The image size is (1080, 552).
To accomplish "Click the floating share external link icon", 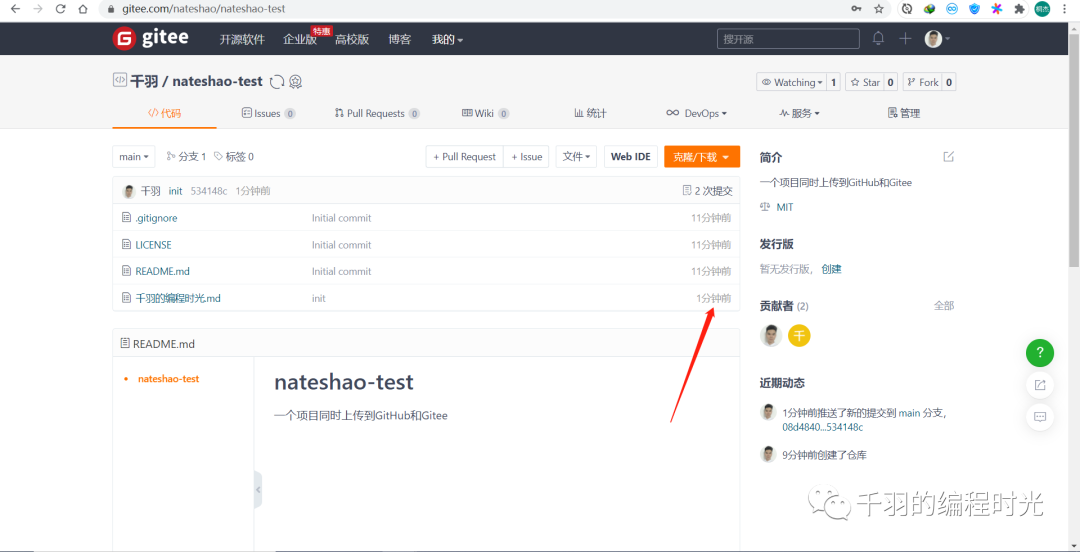I will [x=1039, y=385].
